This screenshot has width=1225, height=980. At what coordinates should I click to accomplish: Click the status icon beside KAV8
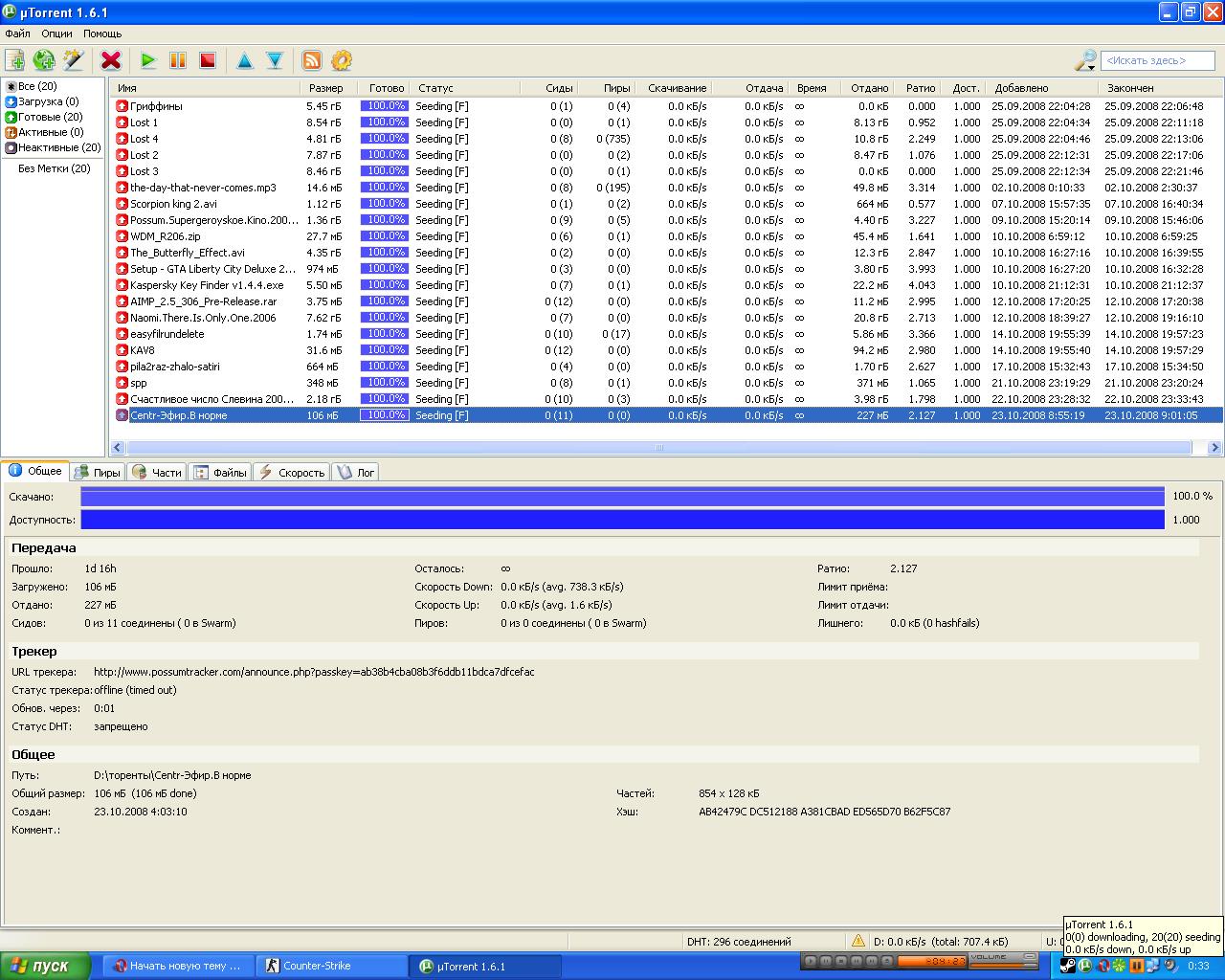coord(122,350)
